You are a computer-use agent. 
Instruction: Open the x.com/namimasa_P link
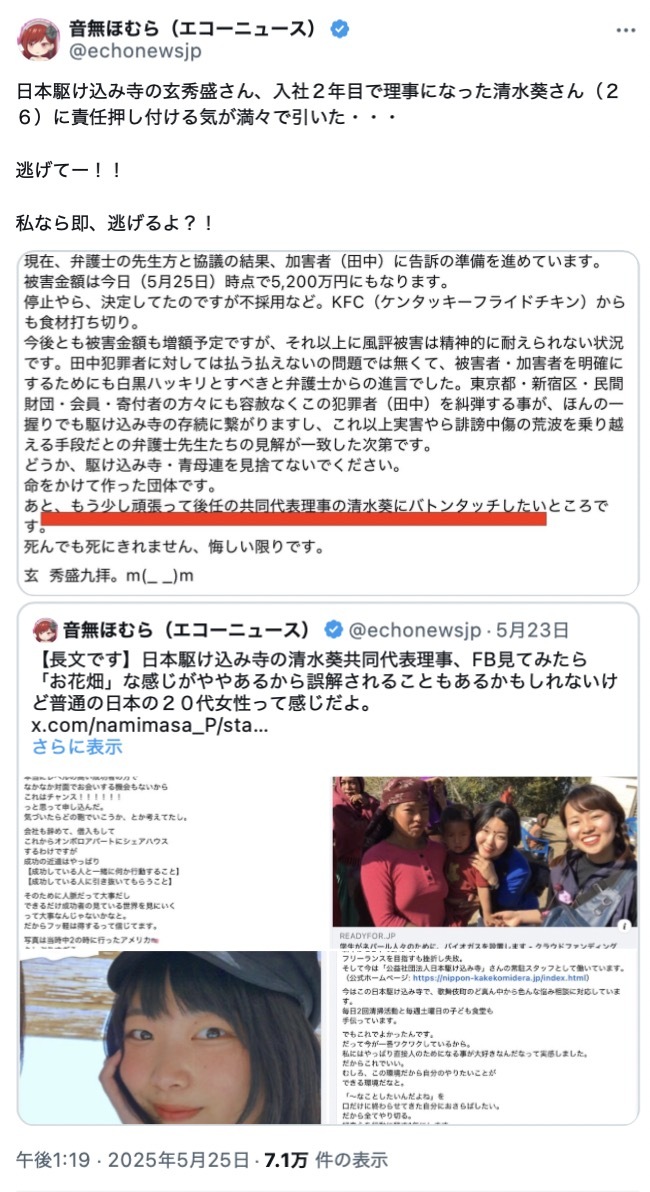(149, 724)
